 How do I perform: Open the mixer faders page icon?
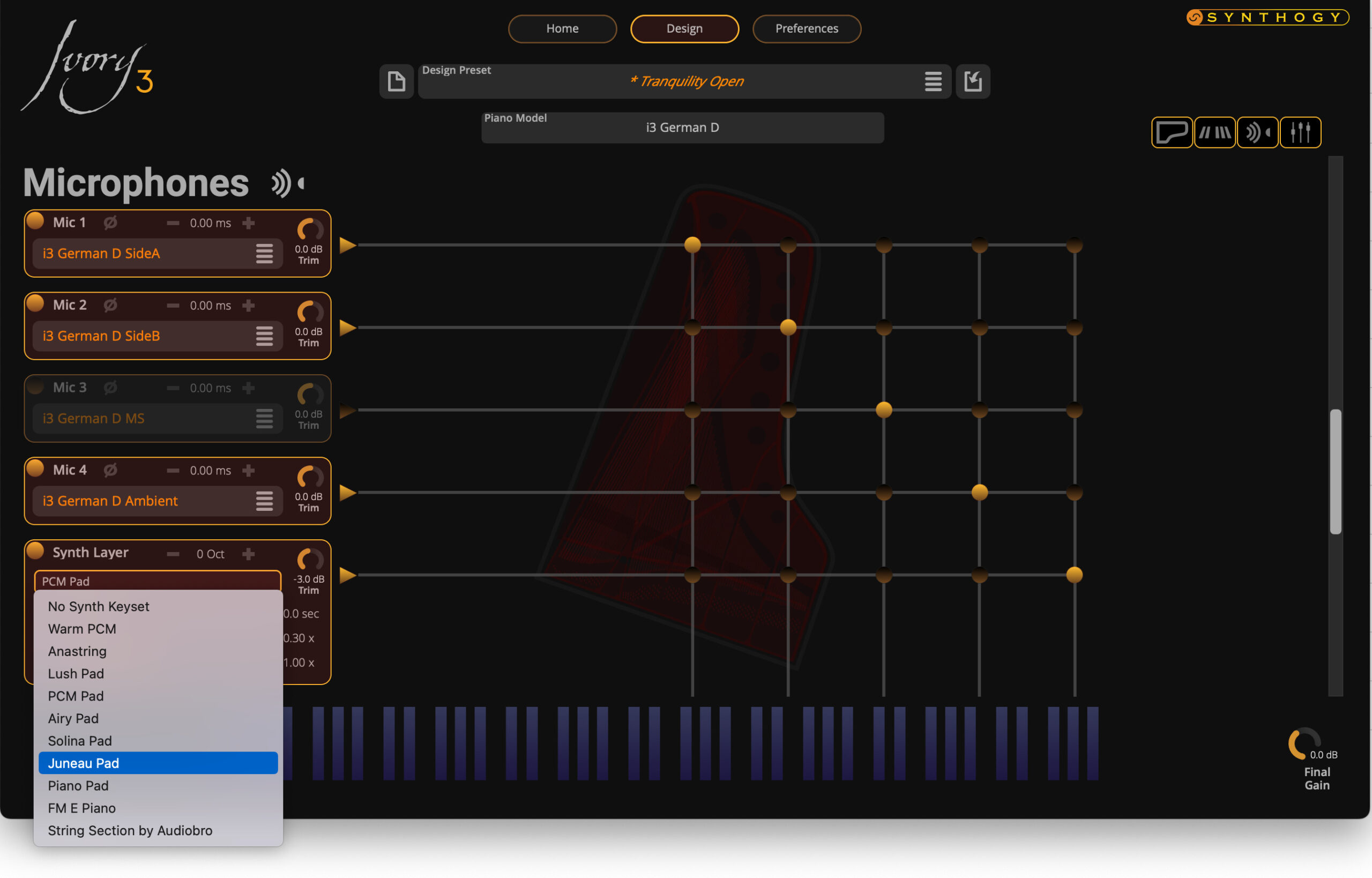click(x=1300, y=132)
